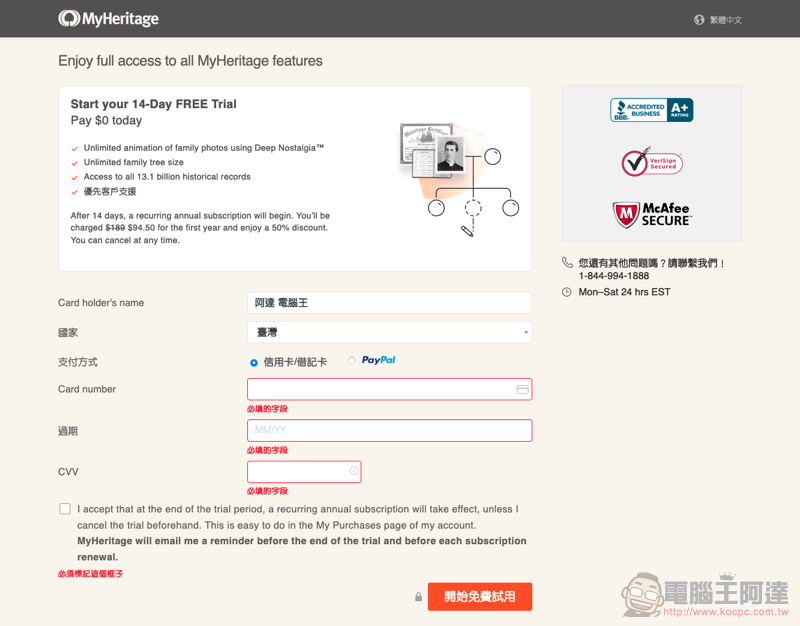Click the Card number input field
The height and width of the screenshot is (626, 800).
pyautogui.click(x=389, y=389)
